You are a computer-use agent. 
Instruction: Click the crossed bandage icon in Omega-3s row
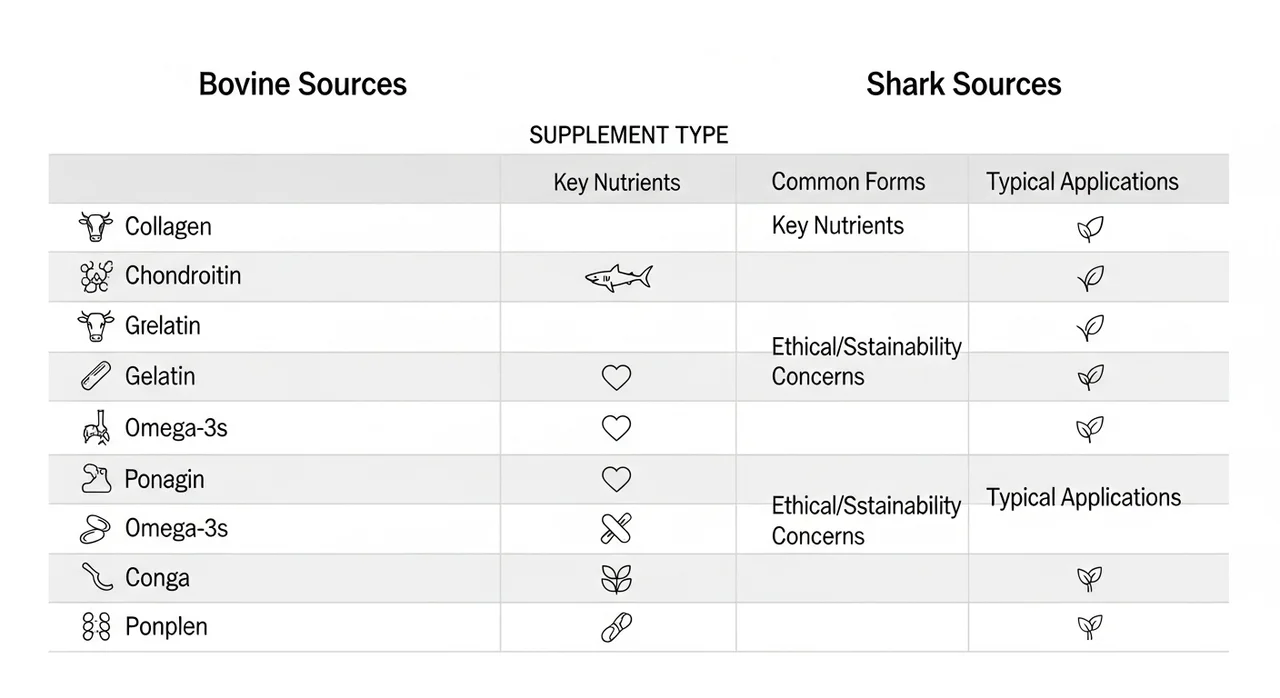tap(617, 528)
